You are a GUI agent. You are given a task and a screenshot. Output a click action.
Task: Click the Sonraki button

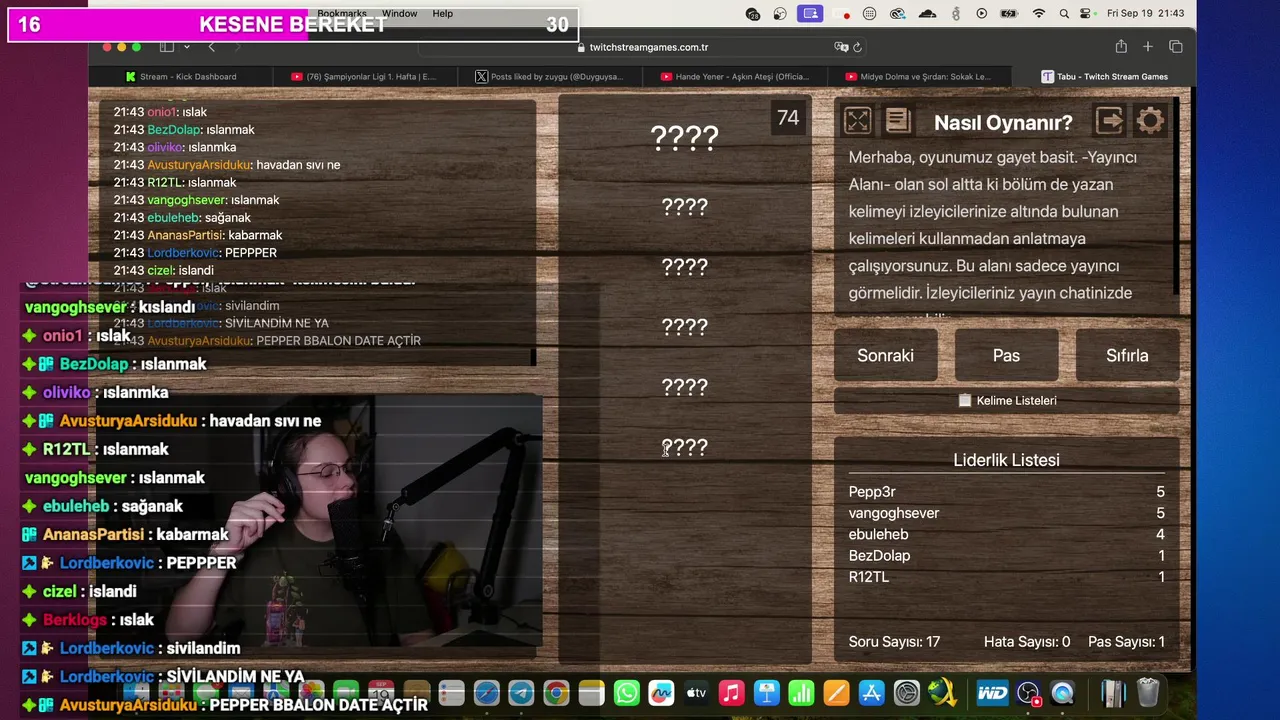(x=885, y=355)
